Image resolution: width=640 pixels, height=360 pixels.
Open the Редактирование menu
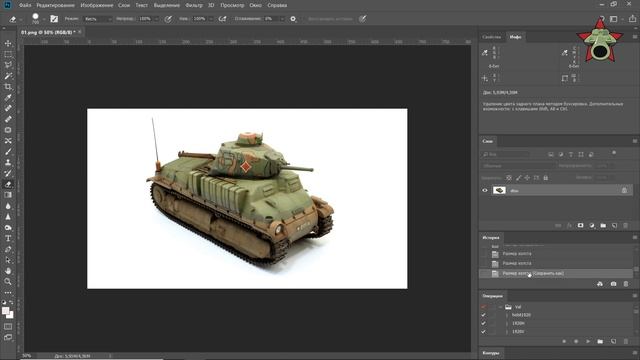click(x=56, y=5)
